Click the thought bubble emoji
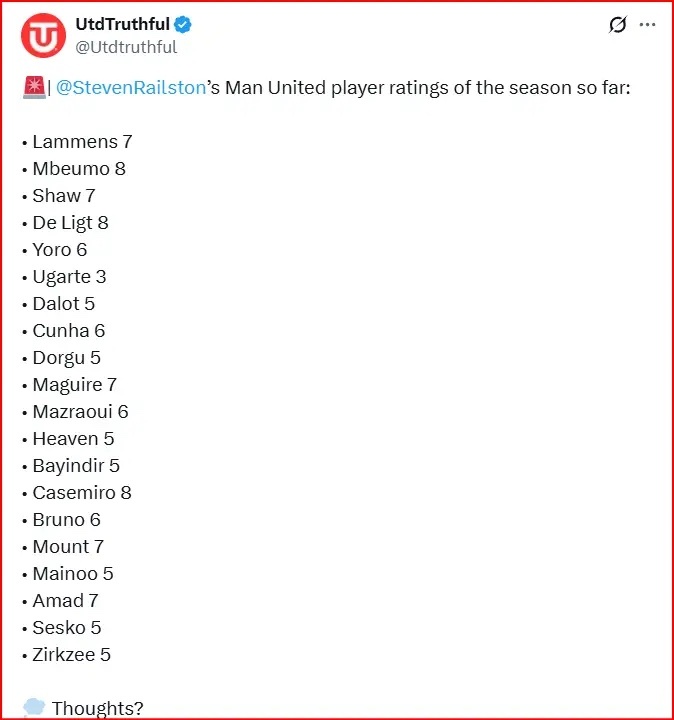The width and height of the screenshot is (674, 720). pos(34,707)
